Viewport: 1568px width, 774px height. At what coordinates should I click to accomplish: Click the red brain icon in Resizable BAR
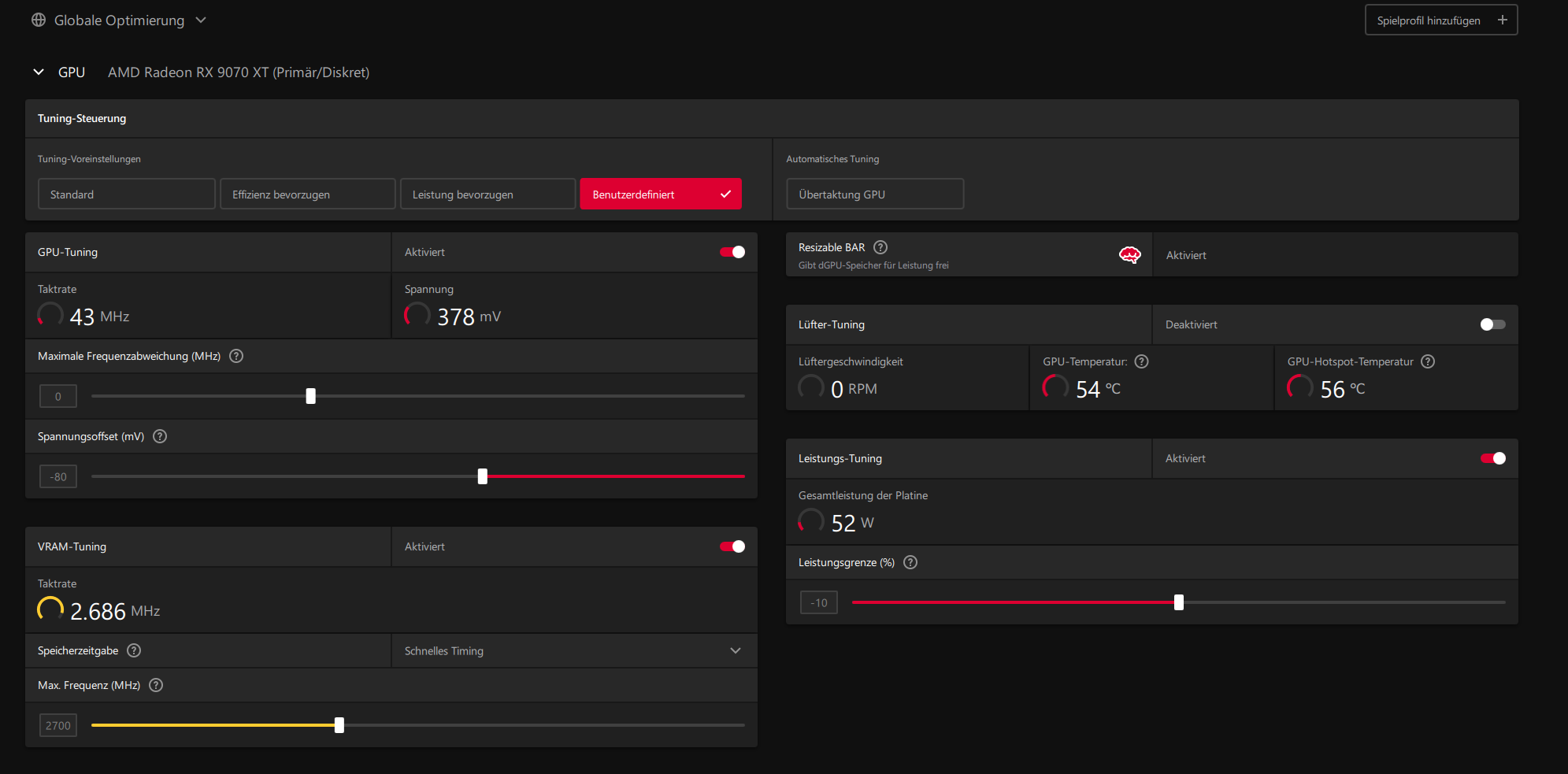tap(1130, 254)
